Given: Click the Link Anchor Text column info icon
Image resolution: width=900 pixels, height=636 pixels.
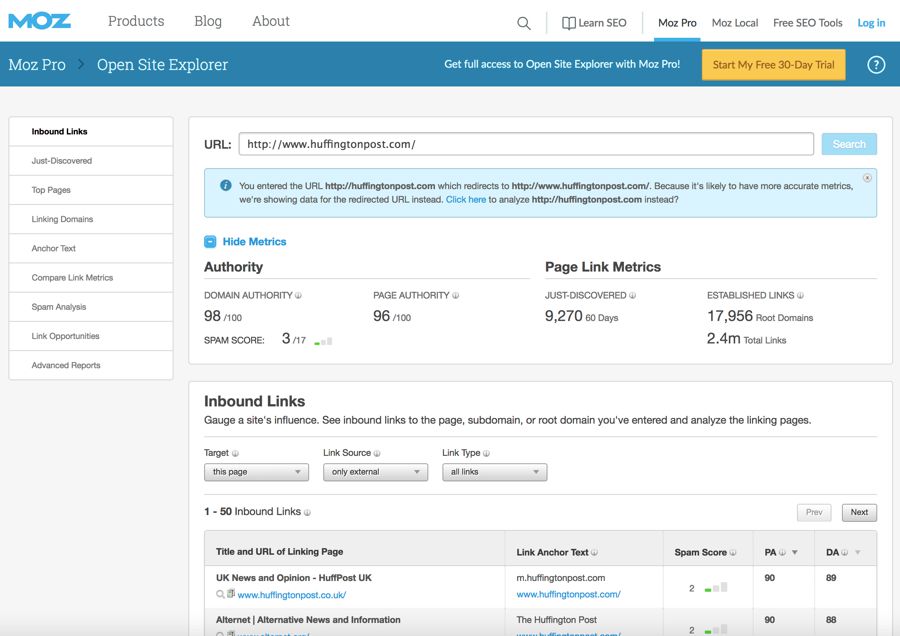Looking at the screenshot, I should [595, 552].
